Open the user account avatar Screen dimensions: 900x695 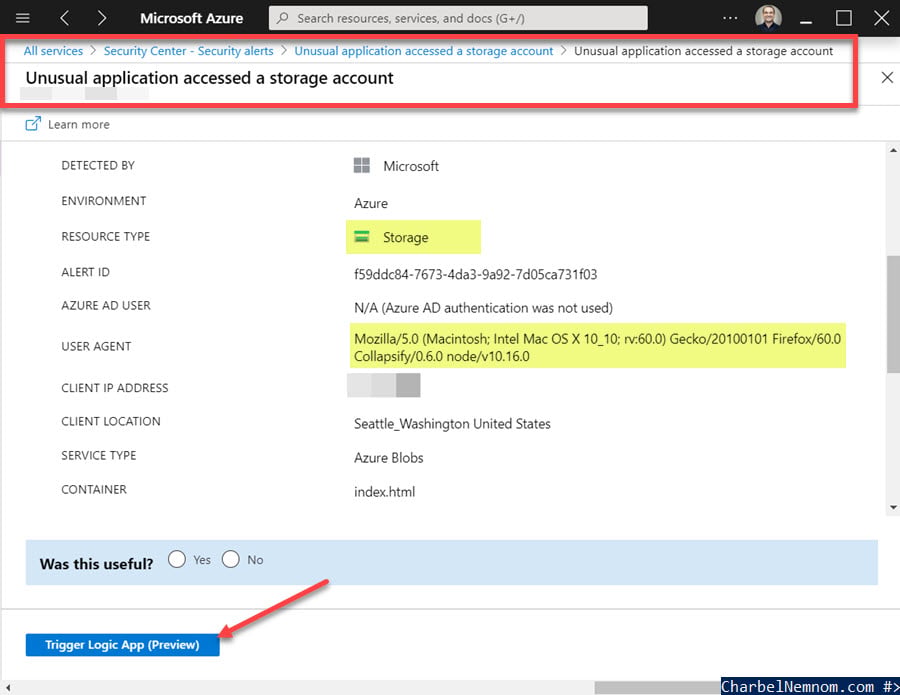coord(768,18)
